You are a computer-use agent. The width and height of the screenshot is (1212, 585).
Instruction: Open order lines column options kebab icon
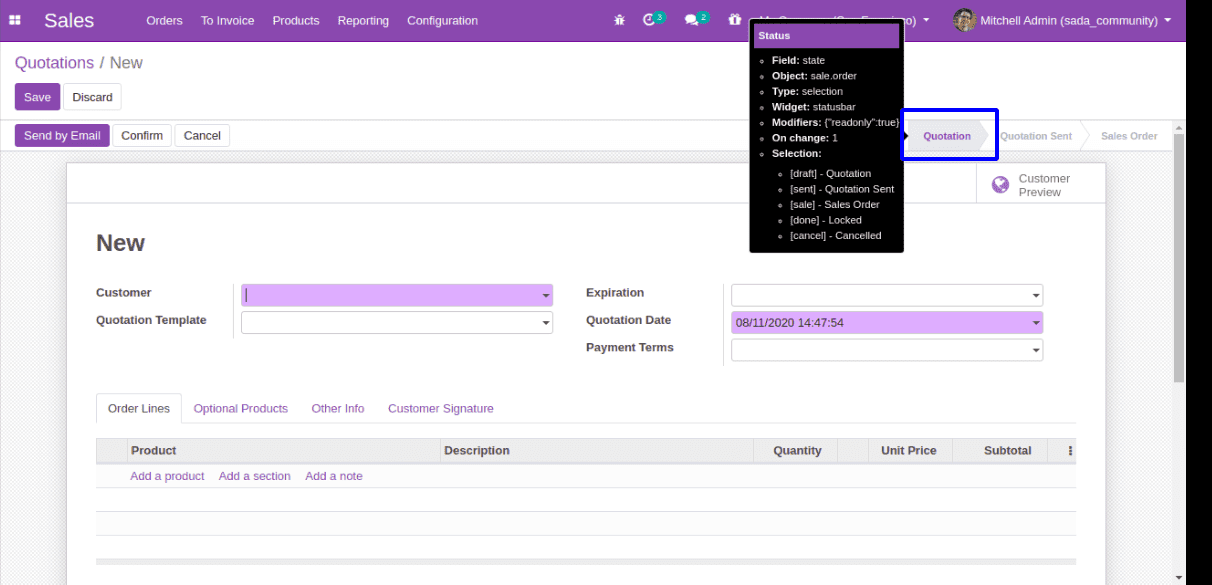[1071, 451]
